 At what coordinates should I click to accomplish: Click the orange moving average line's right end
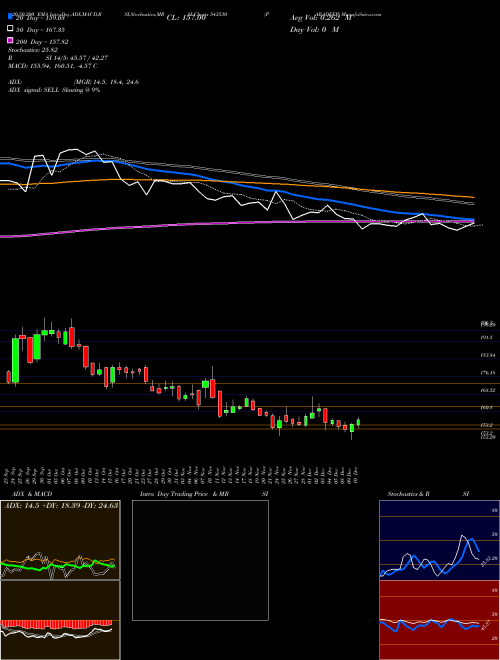472,197
